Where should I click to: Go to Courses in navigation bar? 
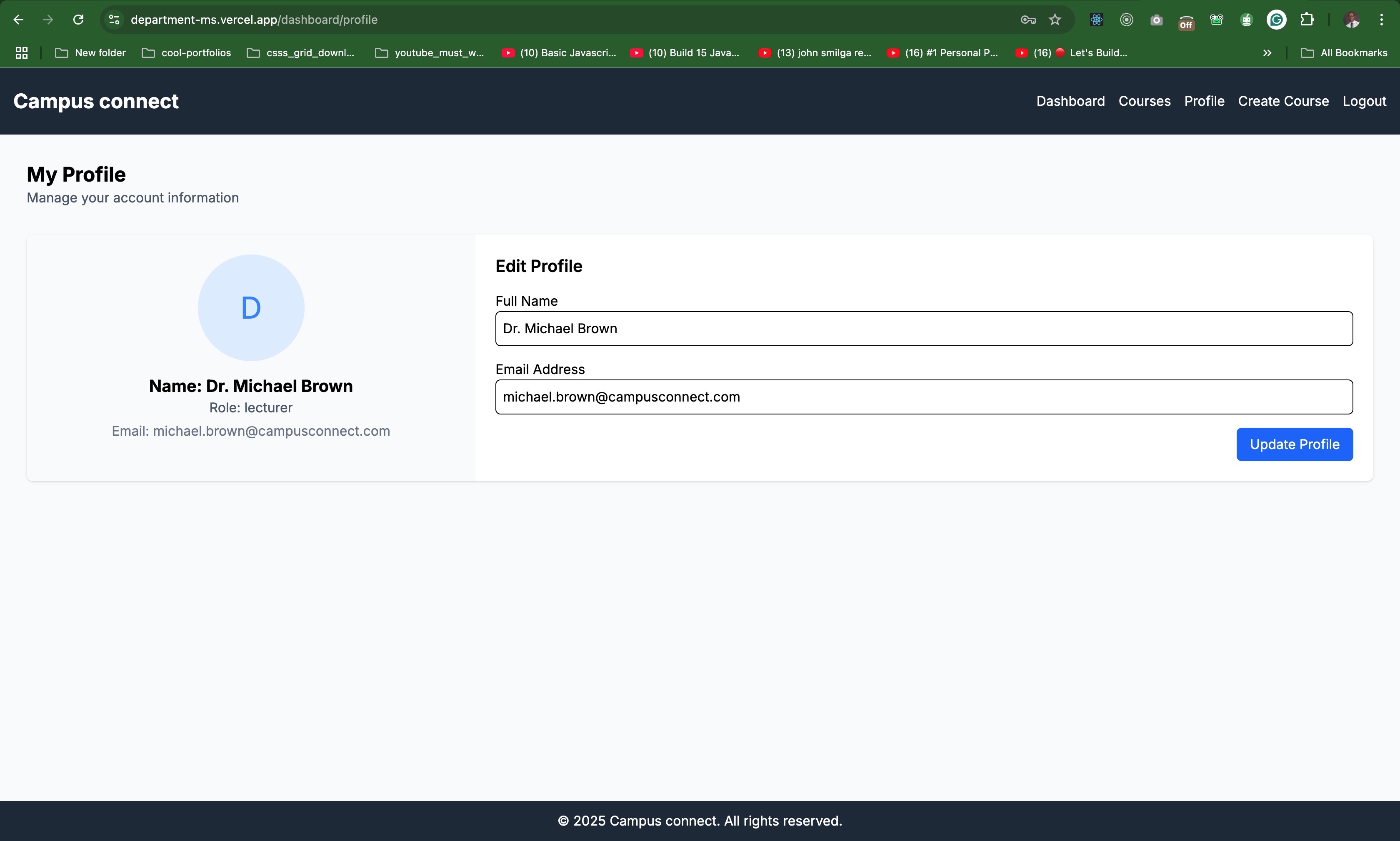(1144, 101)
